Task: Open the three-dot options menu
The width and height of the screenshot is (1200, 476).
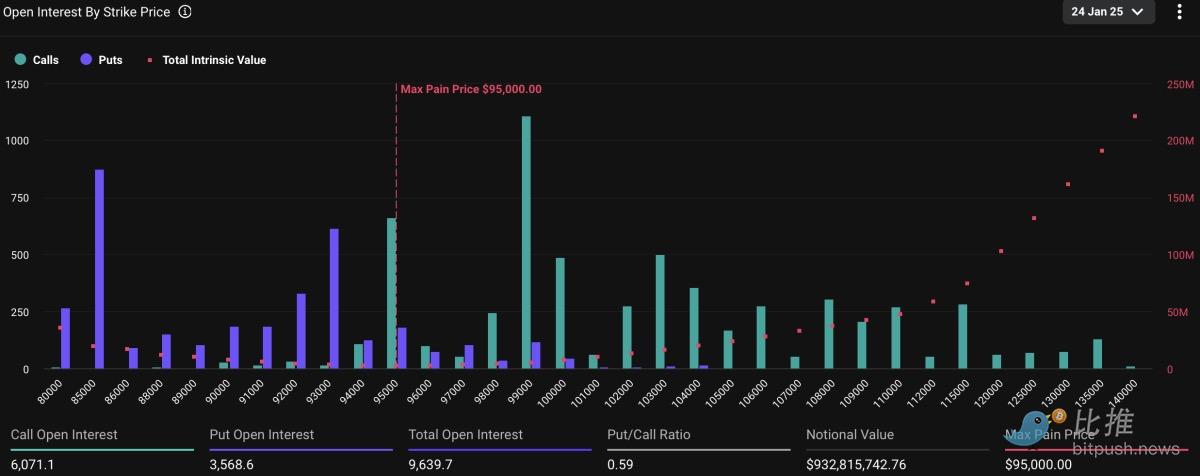Action: (x=1180, y=12)
